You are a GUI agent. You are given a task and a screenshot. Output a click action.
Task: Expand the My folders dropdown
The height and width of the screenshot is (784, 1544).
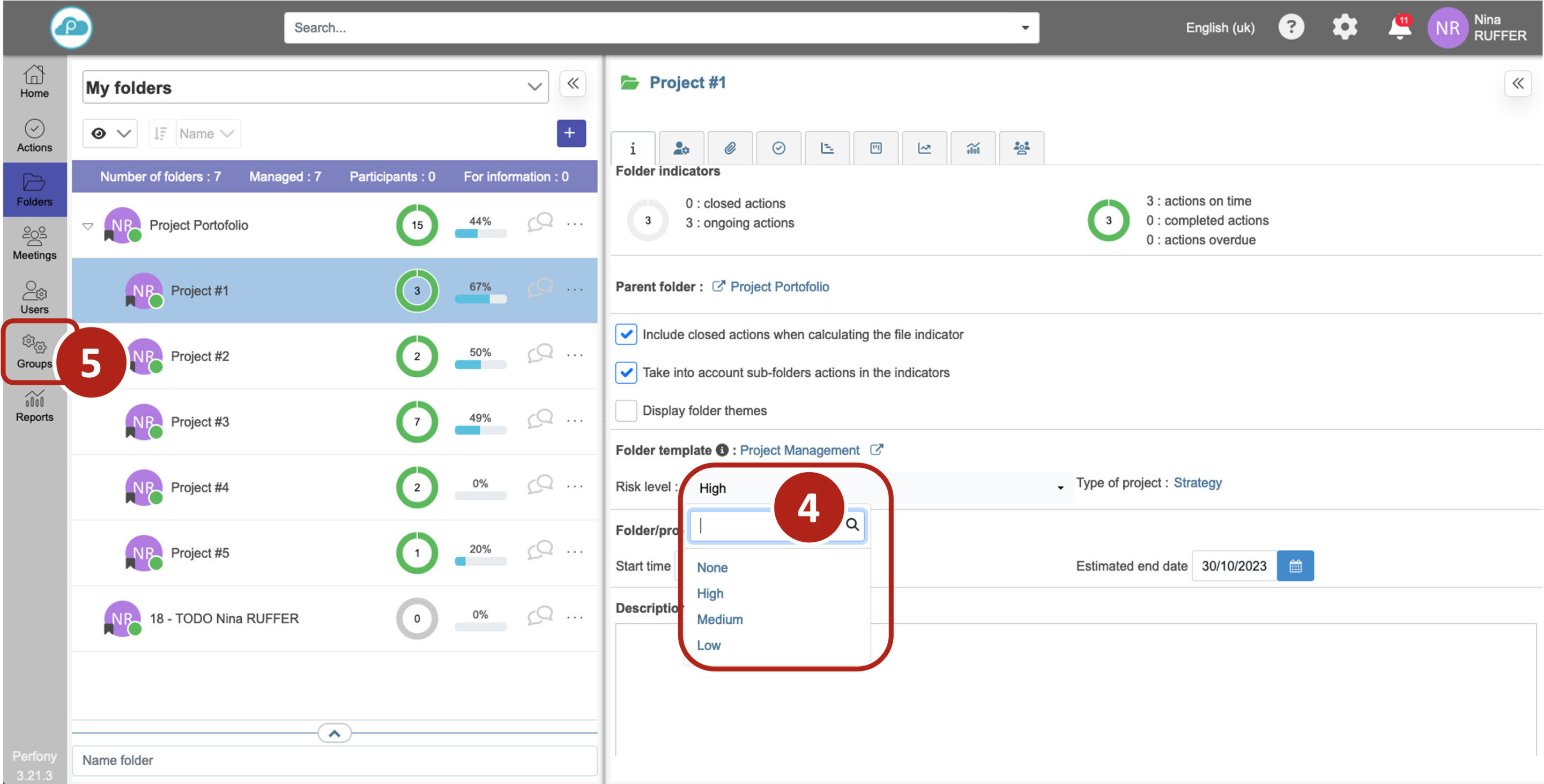(534, 87)
